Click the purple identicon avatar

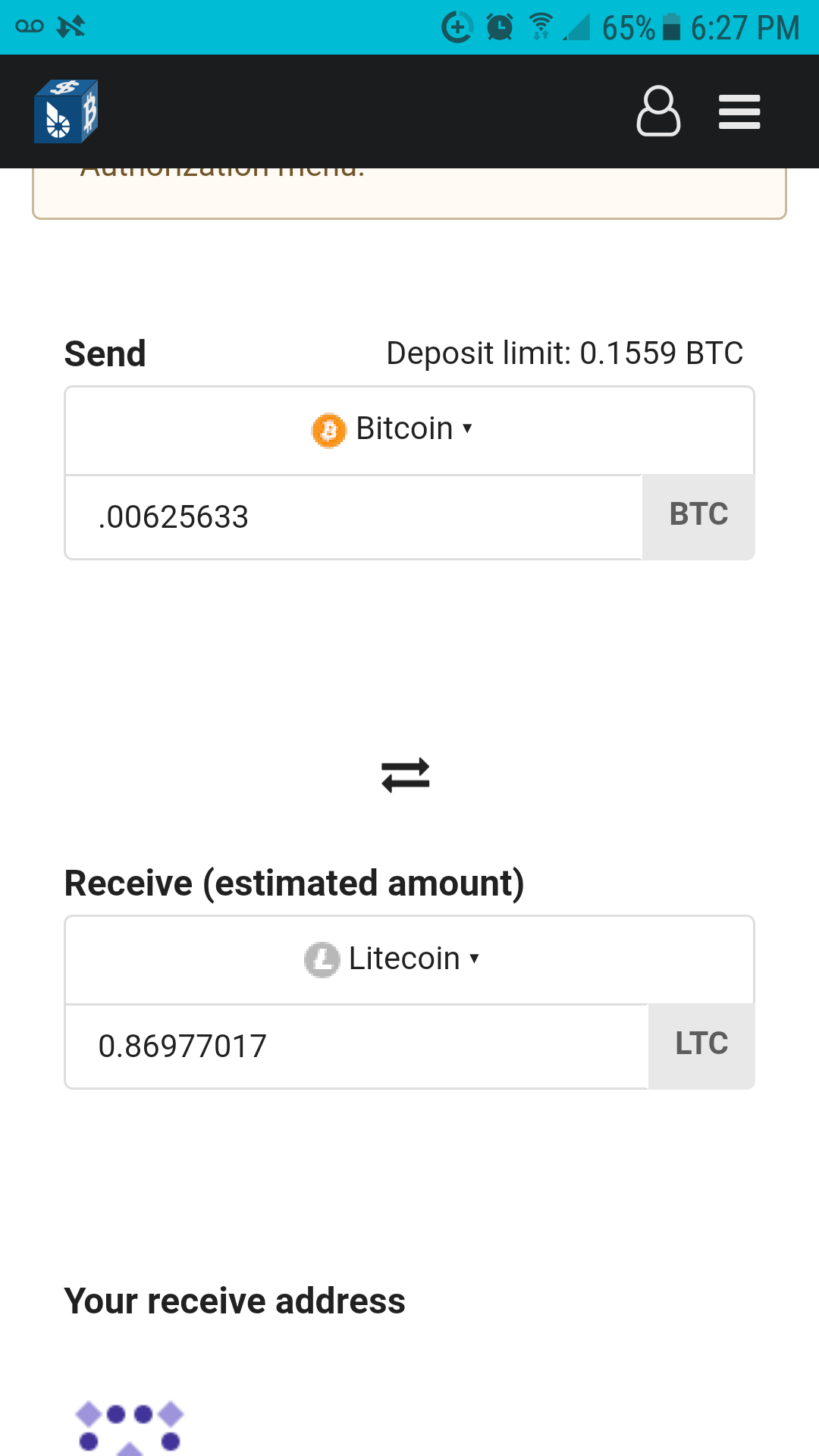130,1427
